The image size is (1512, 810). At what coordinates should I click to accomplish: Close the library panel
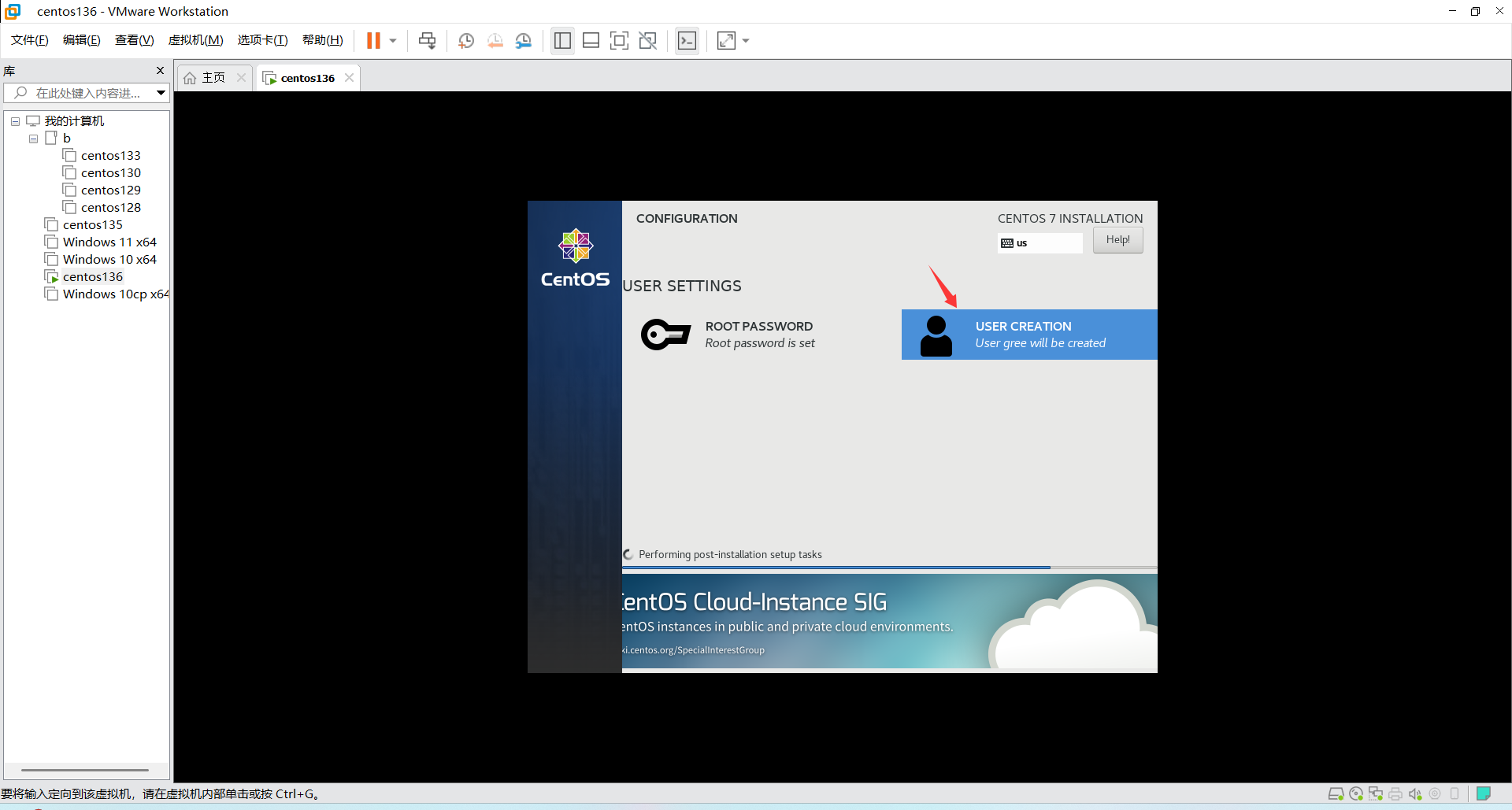click(161, 71)
